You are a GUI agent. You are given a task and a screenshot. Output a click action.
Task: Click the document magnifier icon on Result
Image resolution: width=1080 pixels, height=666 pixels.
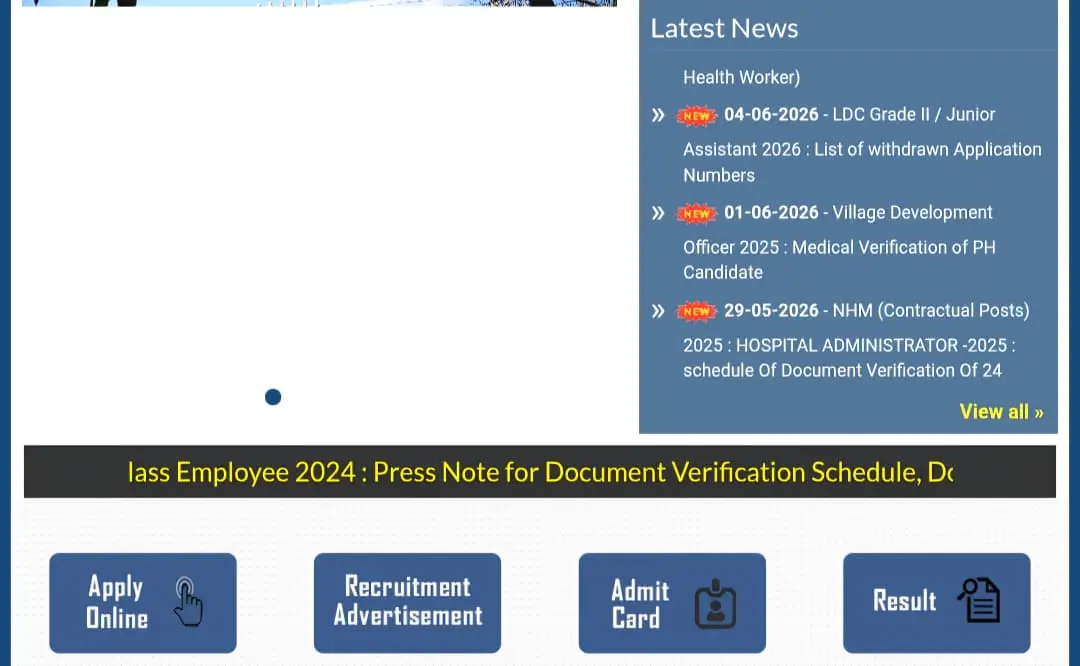tap(979, 600)
